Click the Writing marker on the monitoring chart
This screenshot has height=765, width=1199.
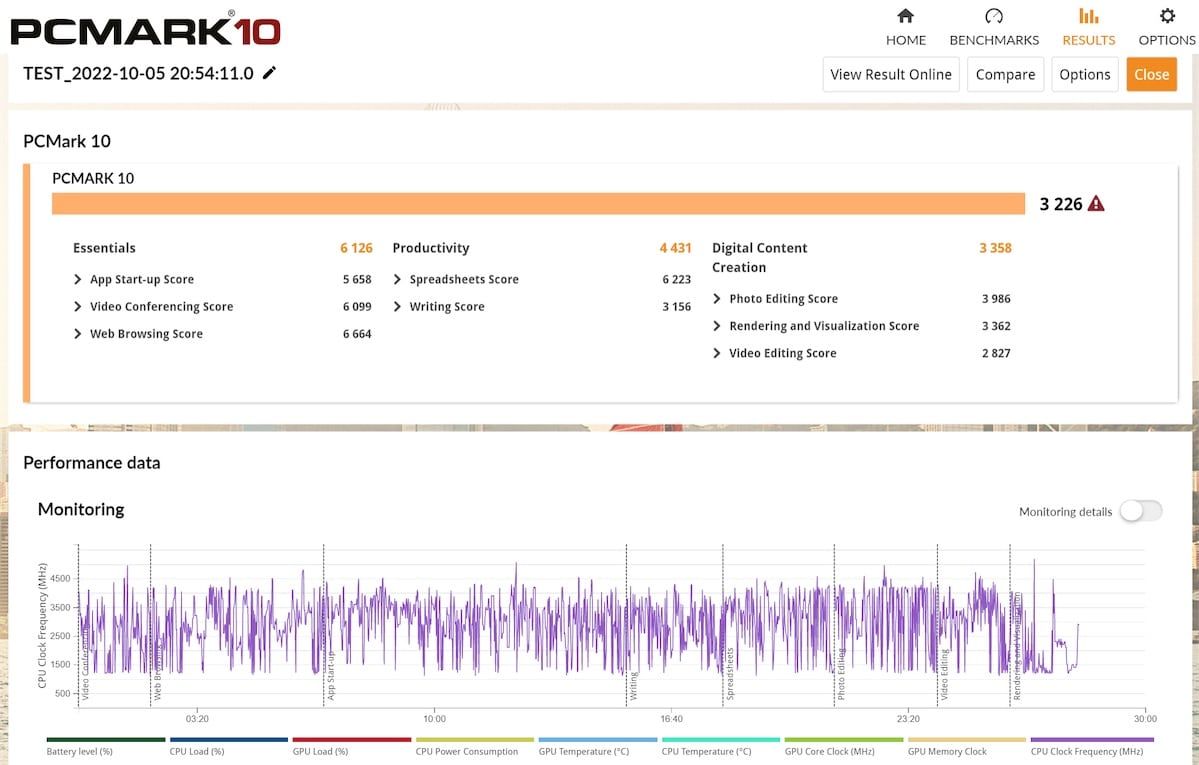[x=633, y=686]
